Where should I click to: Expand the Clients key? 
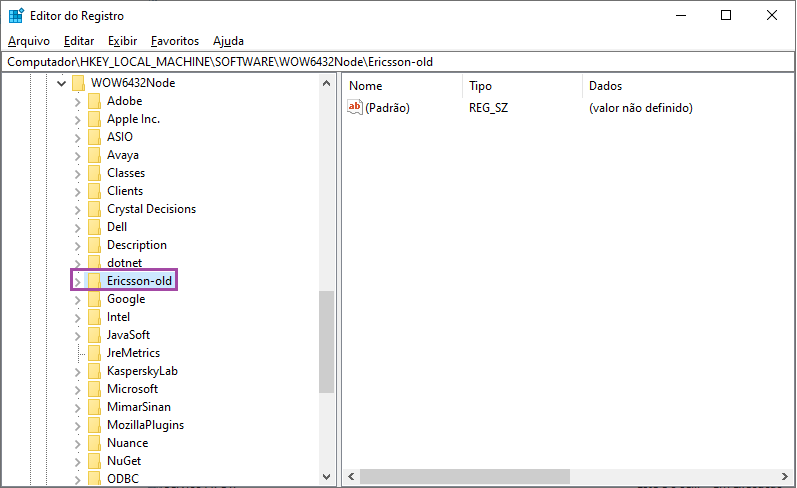[77, 192]
